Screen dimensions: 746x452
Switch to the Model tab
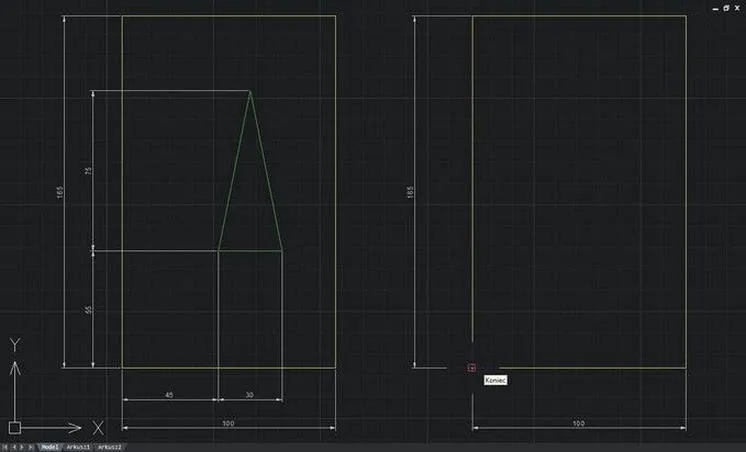(x=49, y=447)
